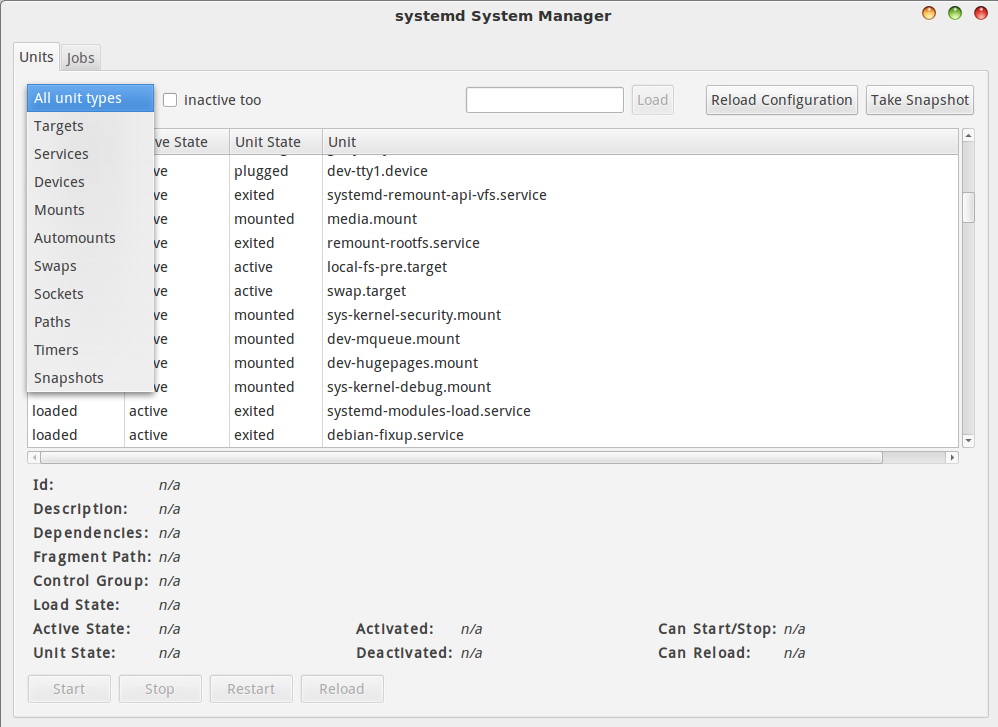Viewport: 998px width, 727px height.
Task: Click the Reload button at bottom
Action: 342,689
